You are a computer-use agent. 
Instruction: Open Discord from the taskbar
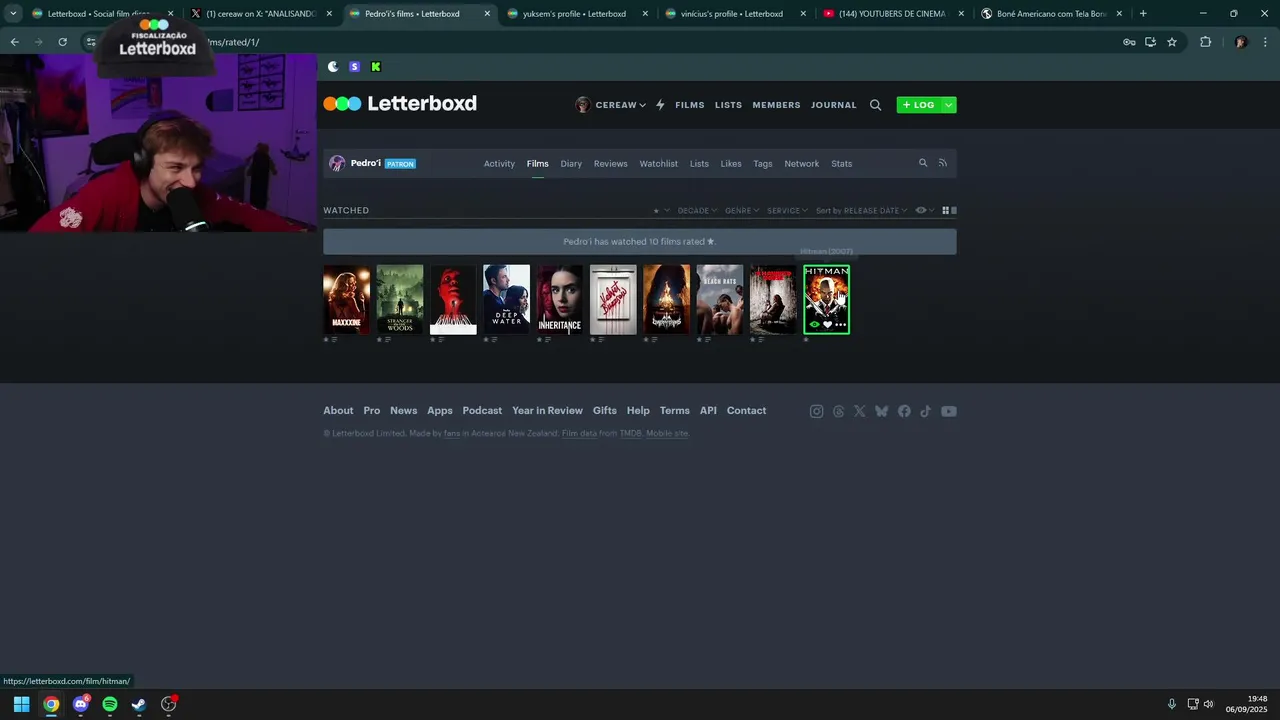pos(81,704)
